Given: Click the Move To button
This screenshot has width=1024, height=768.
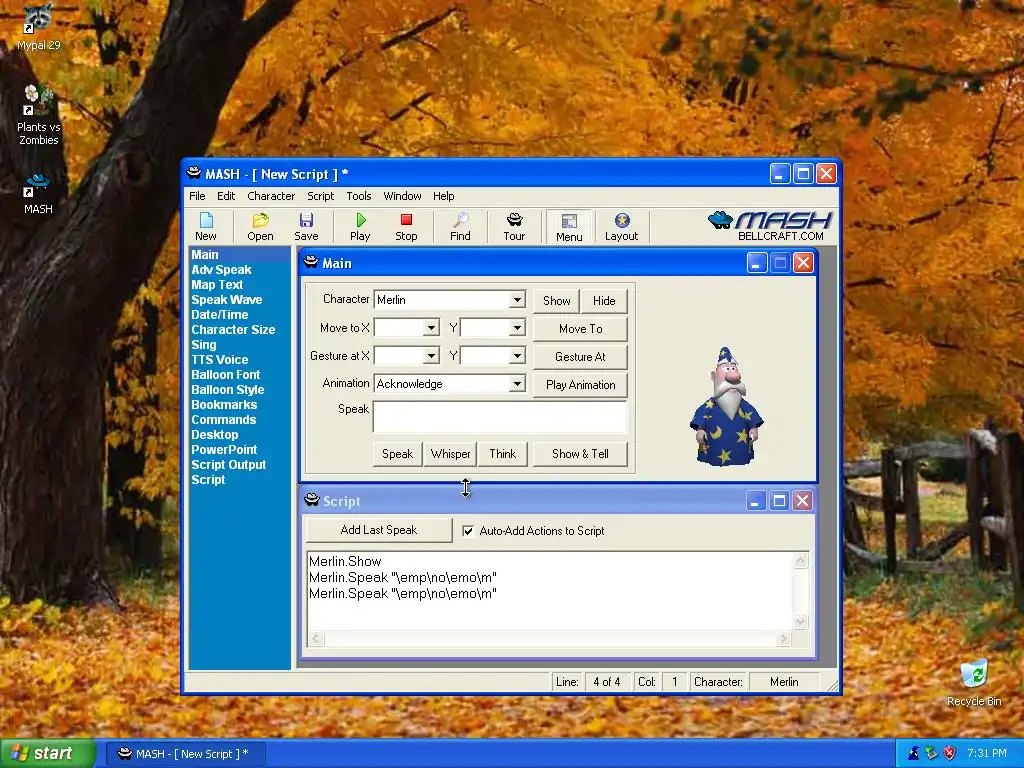Looking at the screenshot, I should [581, 328].
